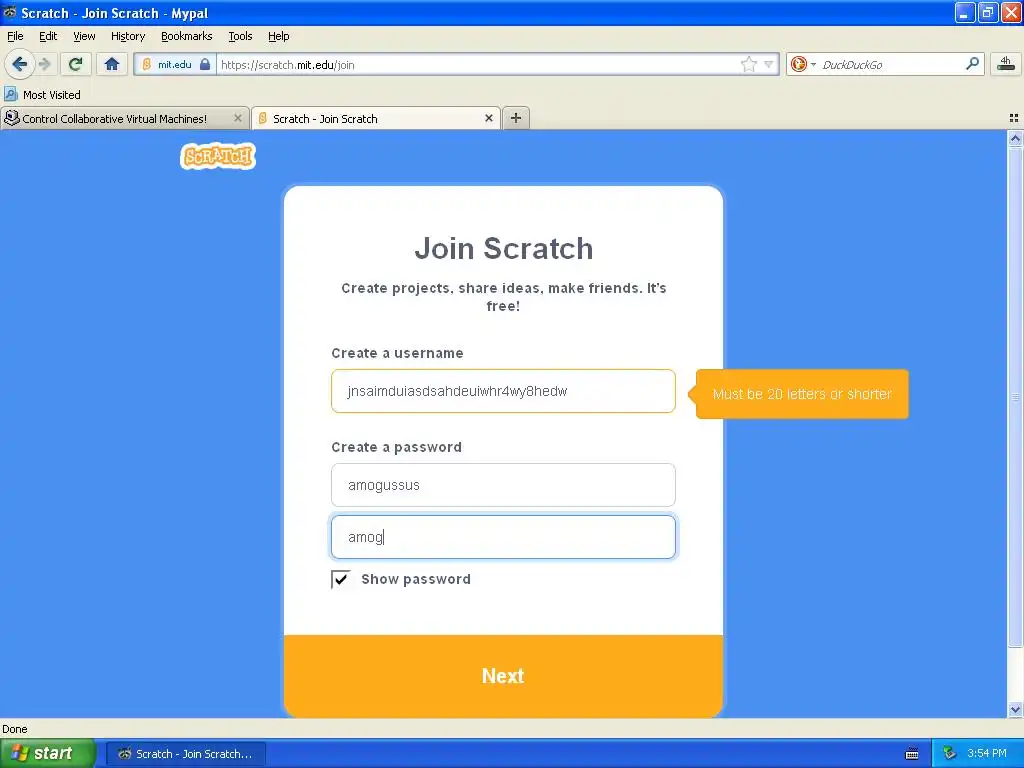Click scrollbar down arrow

click(x=1015, y=710)
